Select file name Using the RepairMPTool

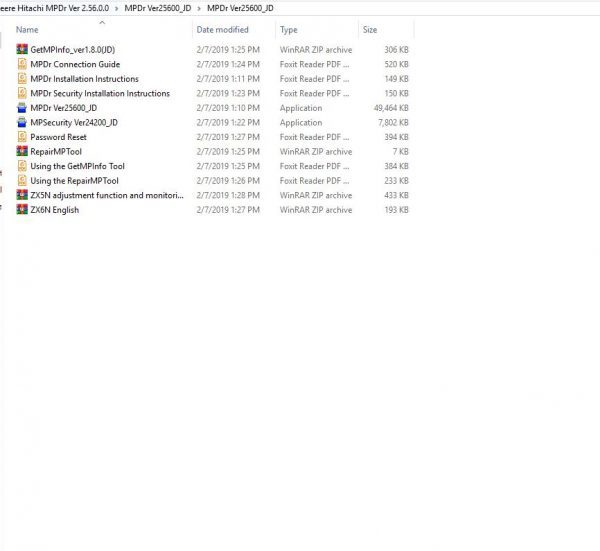(x=74, y=181)
